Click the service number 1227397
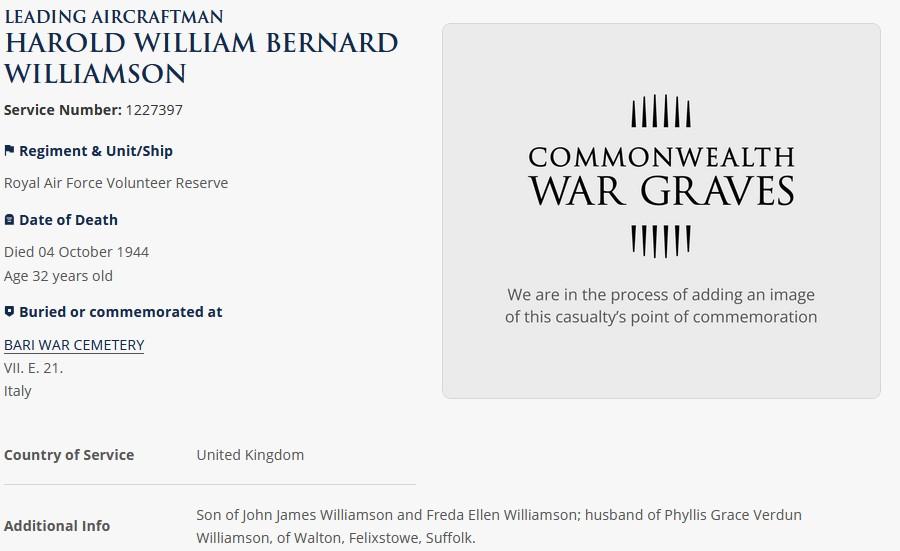 [x=154, y=110]
